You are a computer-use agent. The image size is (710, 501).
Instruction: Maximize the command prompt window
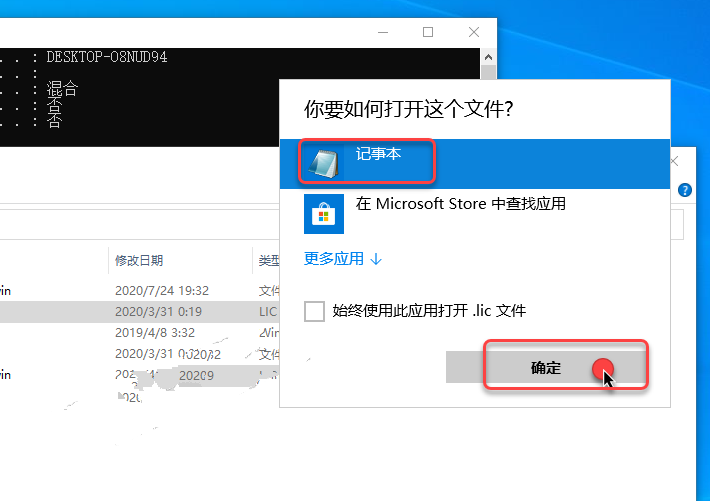(x=428, y=32)
